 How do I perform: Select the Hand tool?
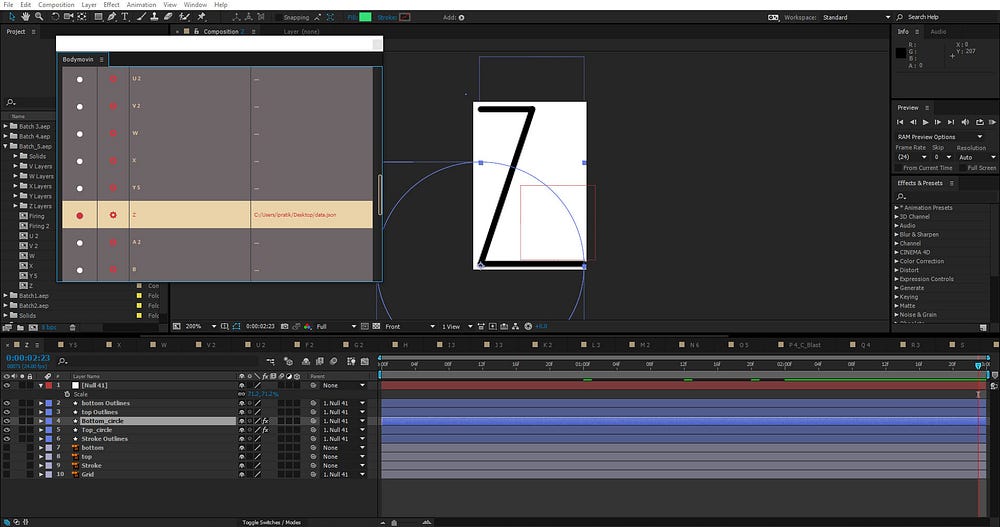tap(26, 17)
